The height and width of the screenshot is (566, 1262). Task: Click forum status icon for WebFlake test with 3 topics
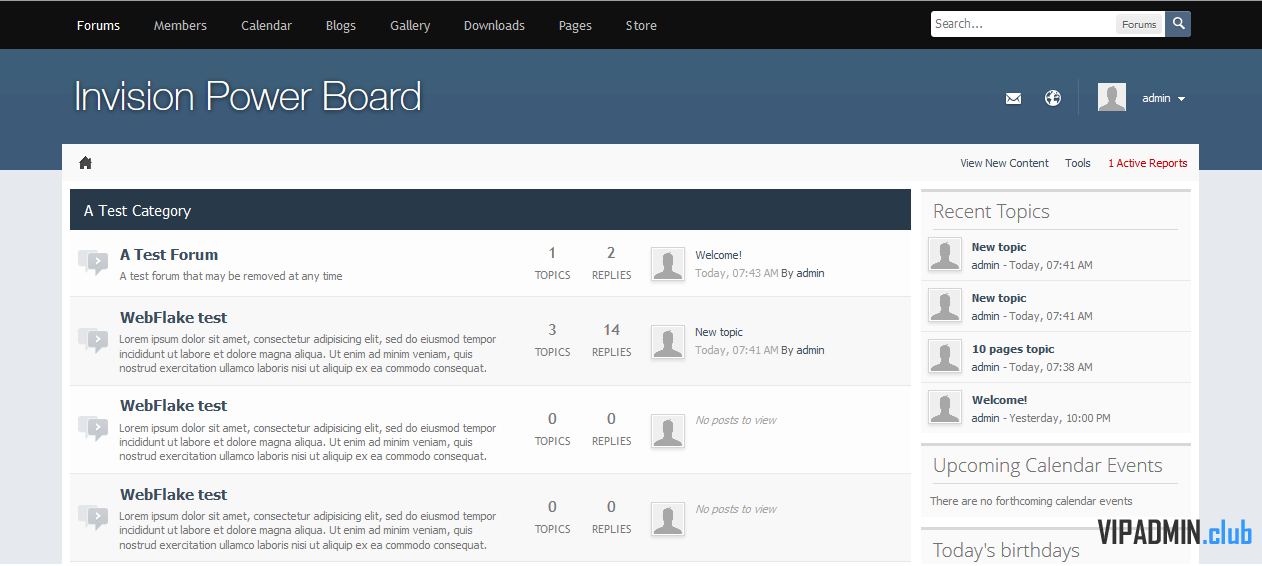coord(93,341)
